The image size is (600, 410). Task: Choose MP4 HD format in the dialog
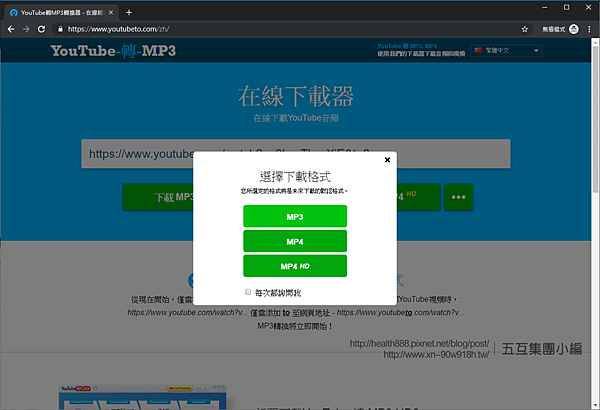[295, 266]
